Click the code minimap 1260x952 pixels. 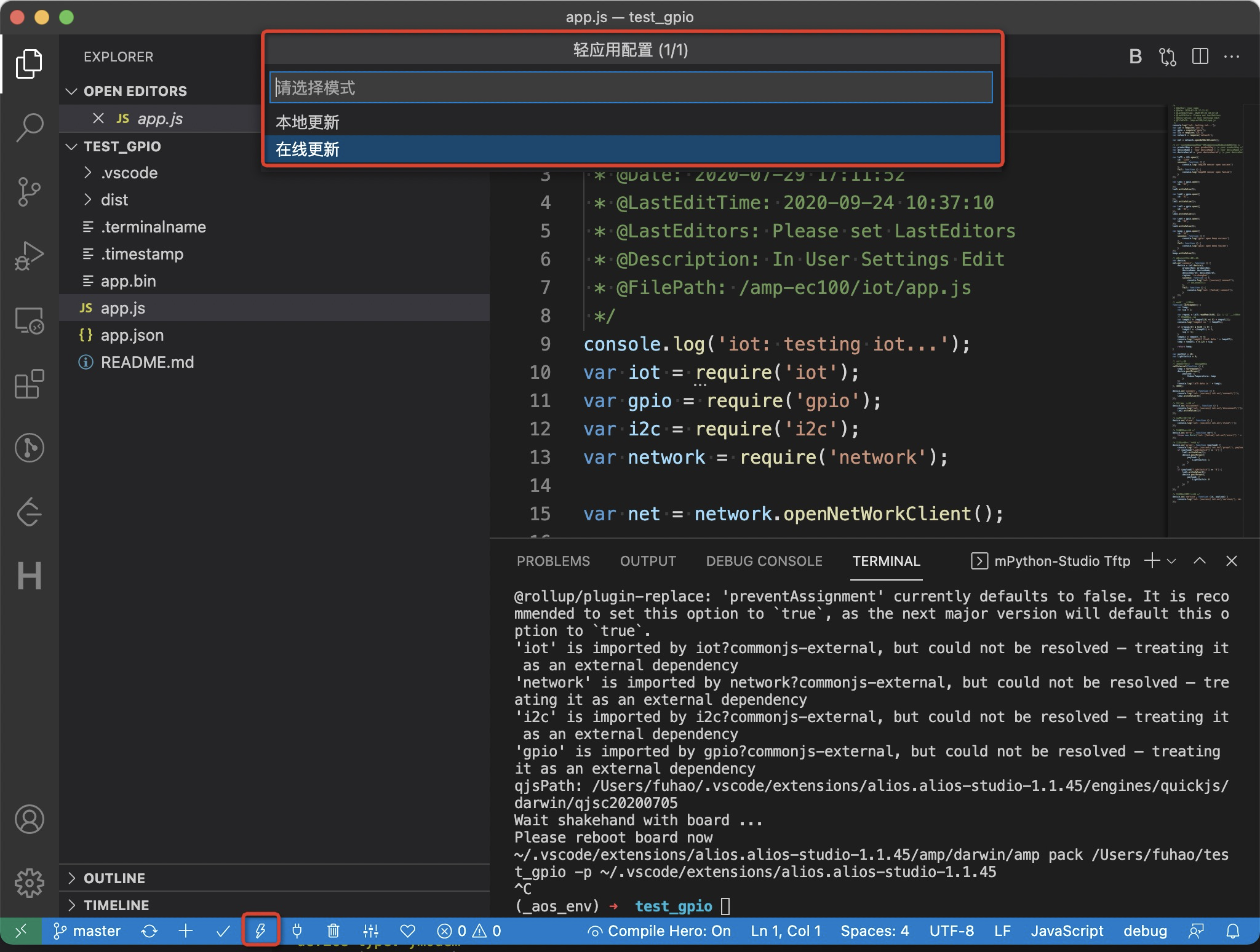1206,304
